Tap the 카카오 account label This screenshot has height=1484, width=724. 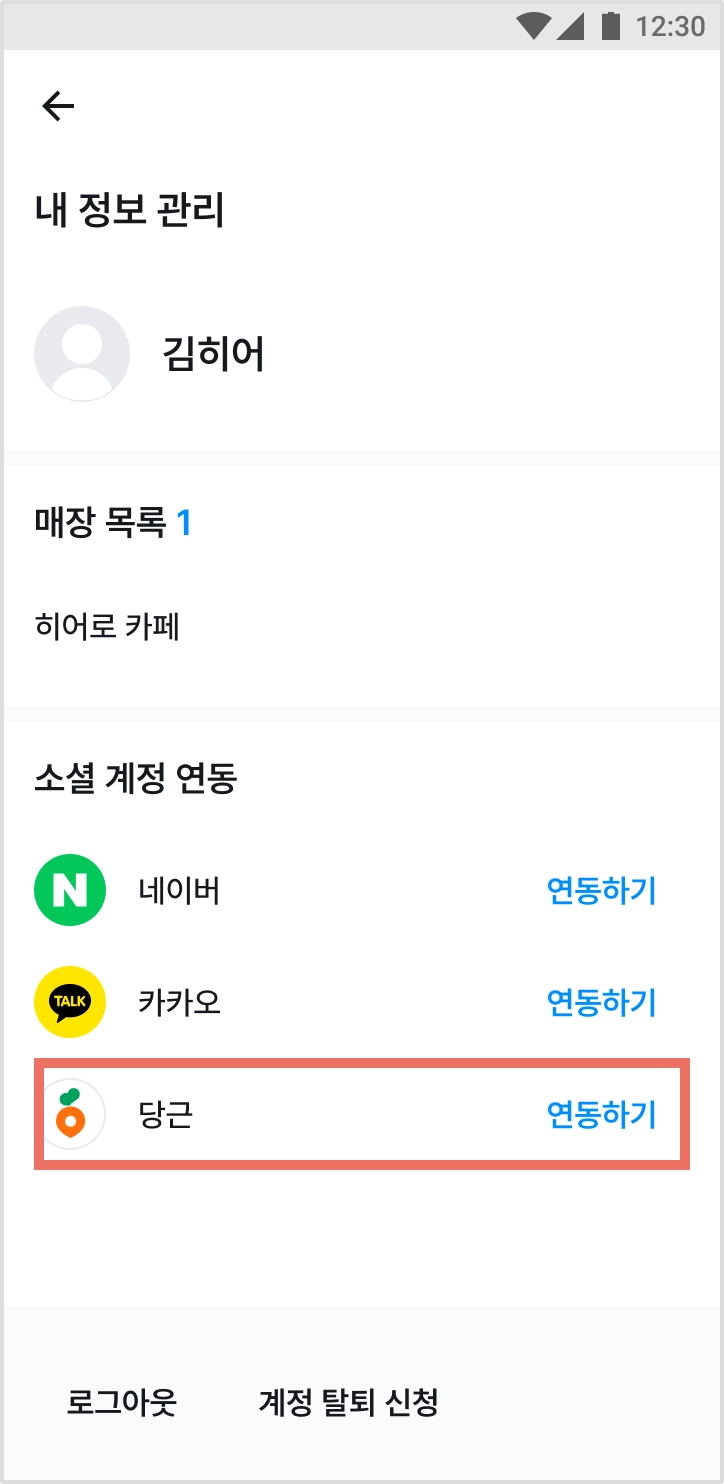point(179,1001)
